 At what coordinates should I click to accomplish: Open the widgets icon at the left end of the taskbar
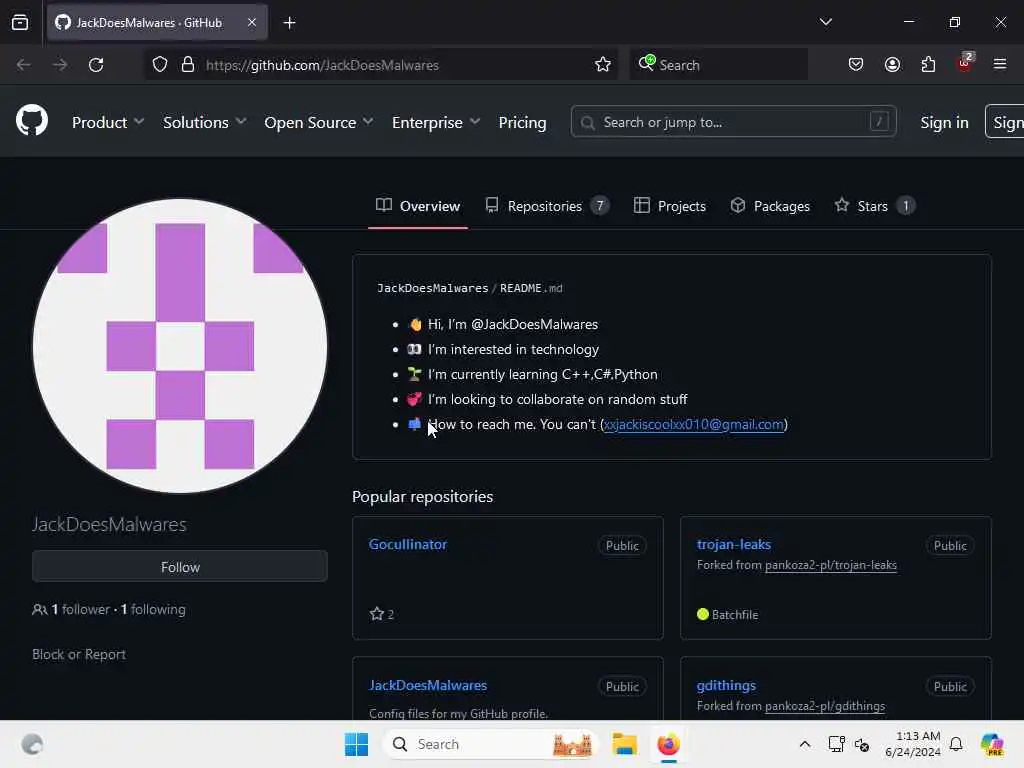[32, 744]
